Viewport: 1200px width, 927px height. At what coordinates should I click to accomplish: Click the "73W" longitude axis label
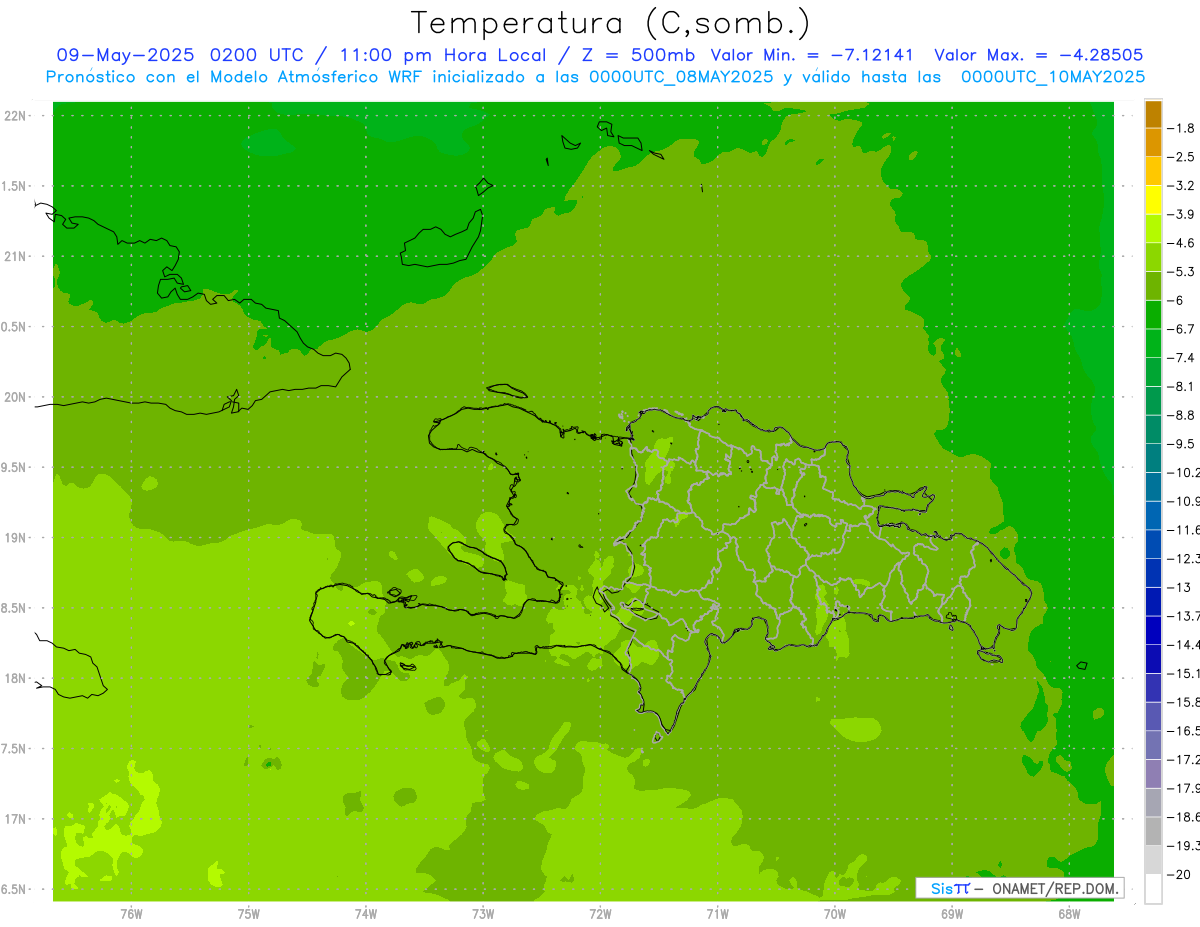click(x=483, y=914)
